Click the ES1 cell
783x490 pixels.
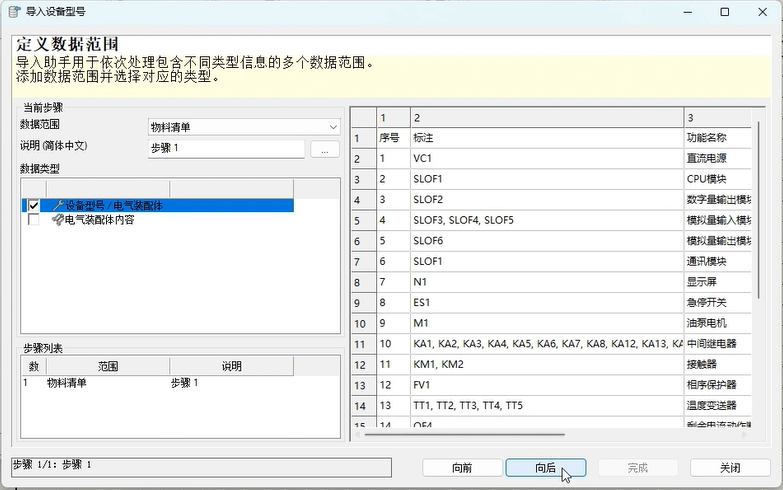click(x=547, y=303)
